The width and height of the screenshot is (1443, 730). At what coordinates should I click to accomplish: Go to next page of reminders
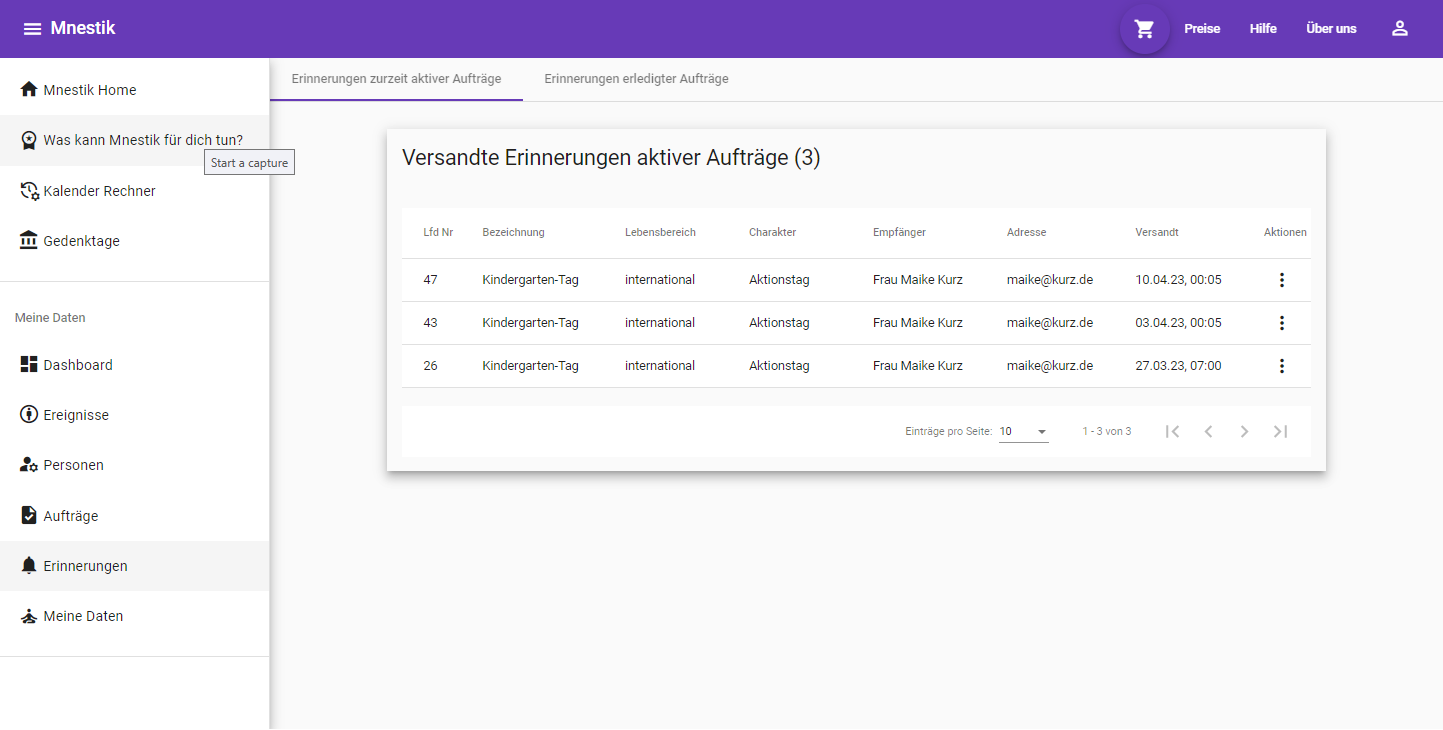tap(1244, 432)
